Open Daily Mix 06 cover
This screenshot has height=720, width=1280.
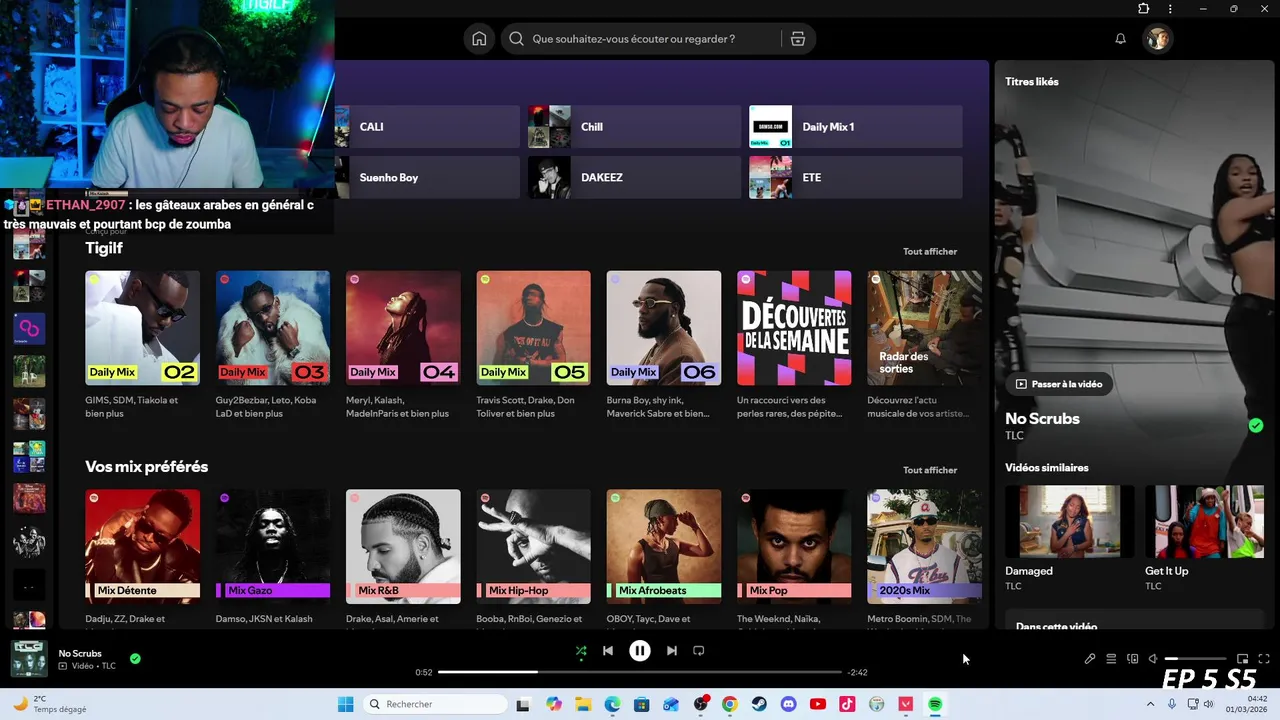664,328
